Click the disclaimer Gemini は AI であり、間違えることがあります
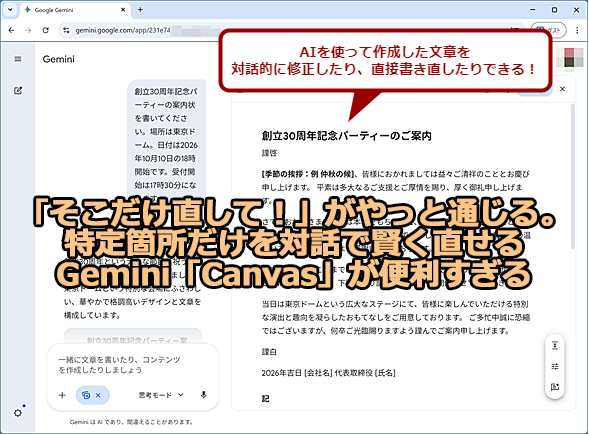Screen dimensions: 589x435 (131, 422)
